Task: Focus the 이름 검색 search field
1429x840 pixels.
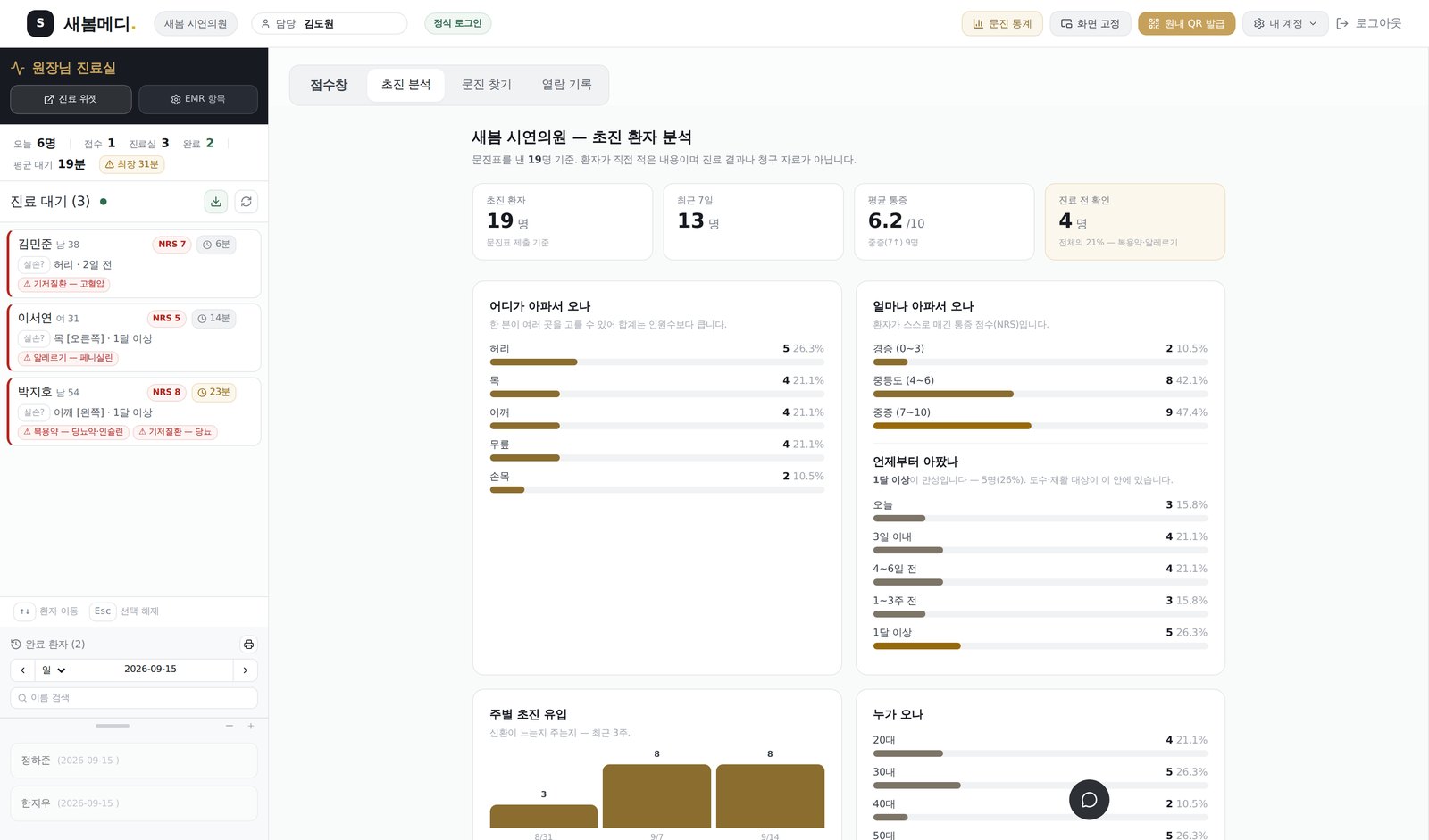Action: [x=134, y=698]
